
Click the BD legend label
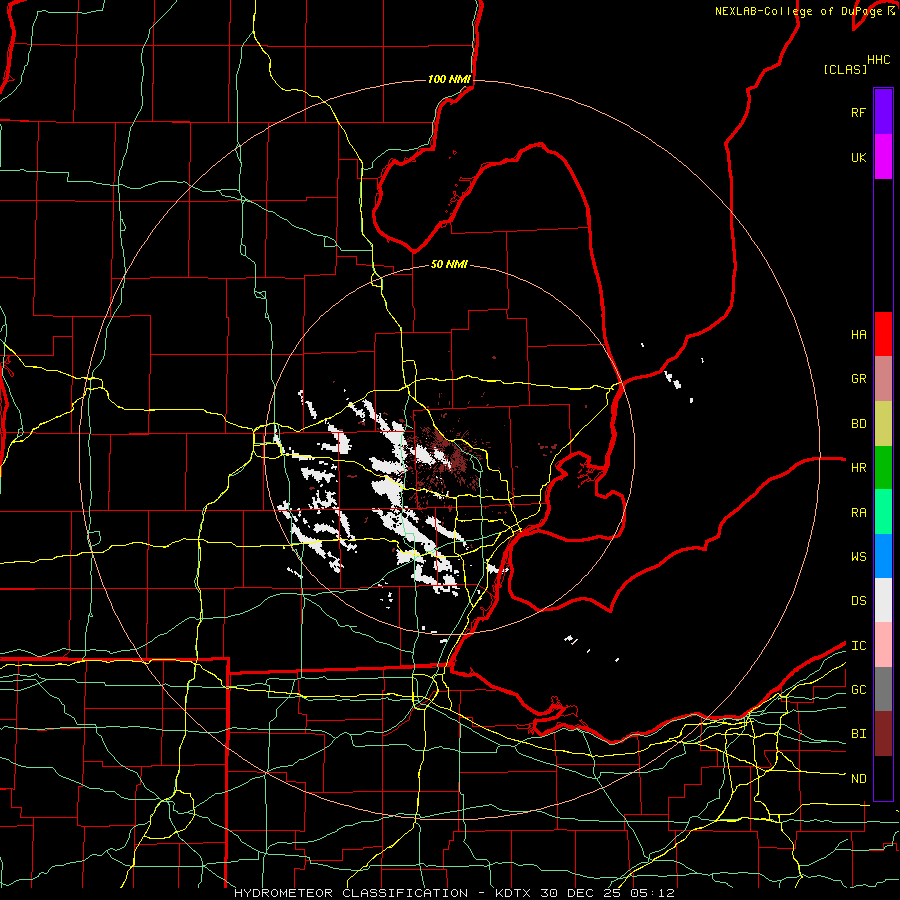click(858, 424)
